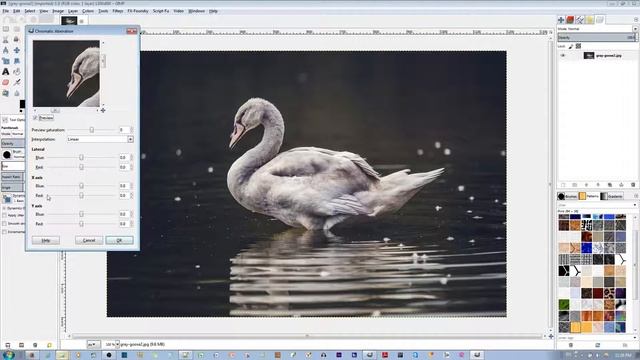640x360 pixels.
Task: Click the navigation icon at the canvas bottom-right corner
Action: 551,336
